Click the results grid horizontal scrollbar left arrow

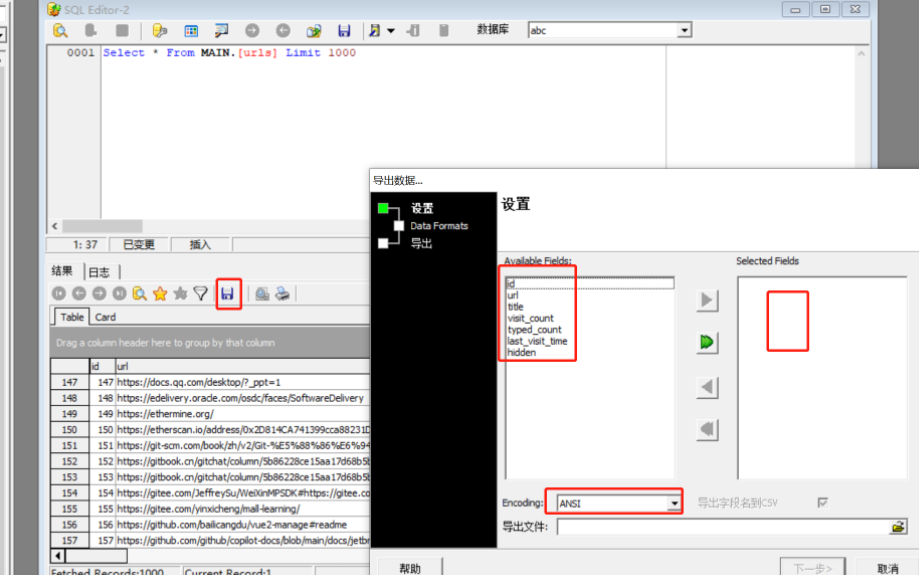(57, 555)
